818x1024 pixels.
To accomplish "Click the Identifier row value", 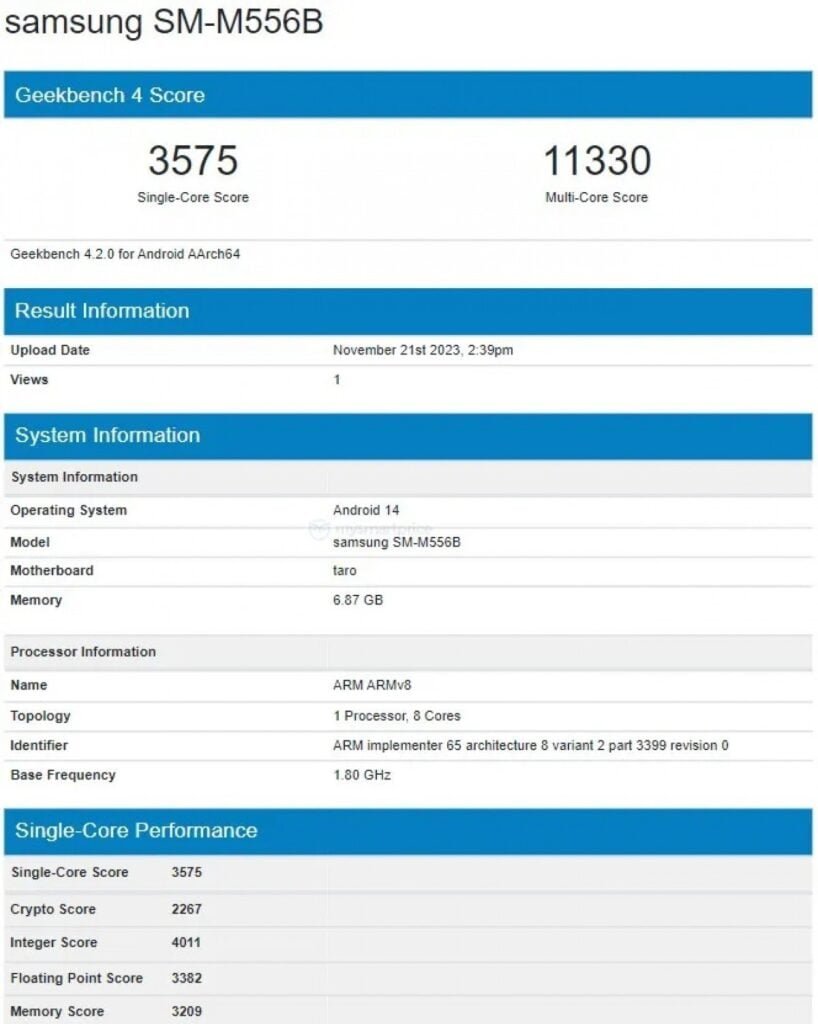I will [x=530, y=745].
